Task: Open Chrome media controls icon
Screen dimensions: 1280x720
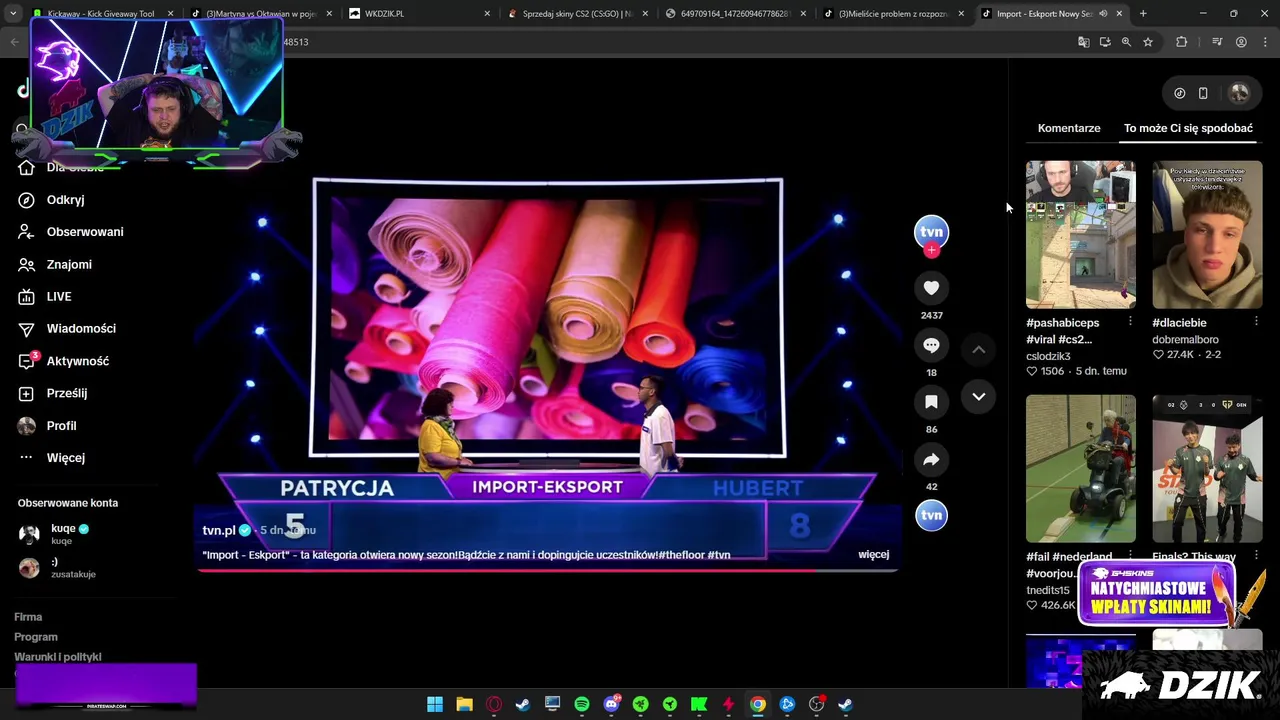Action: (x=1217, y=42)
